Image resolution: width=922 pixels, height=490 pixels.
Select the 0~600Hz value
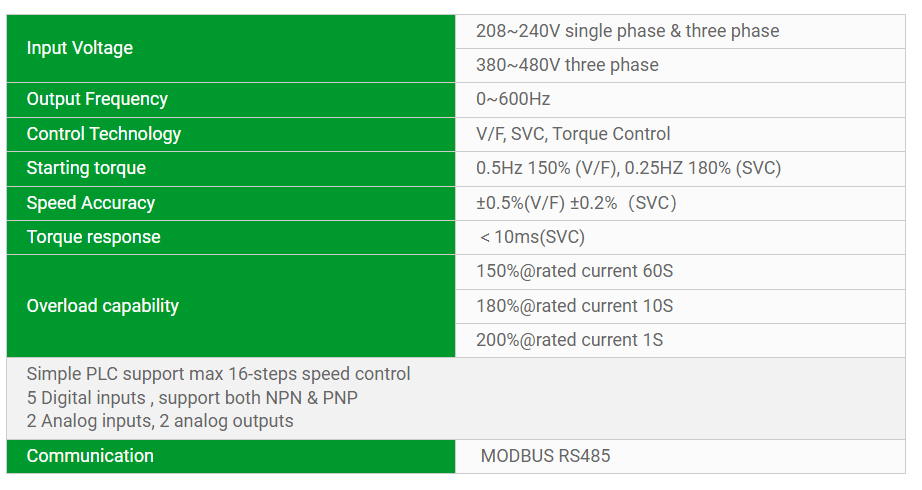[x=513, y=99]
